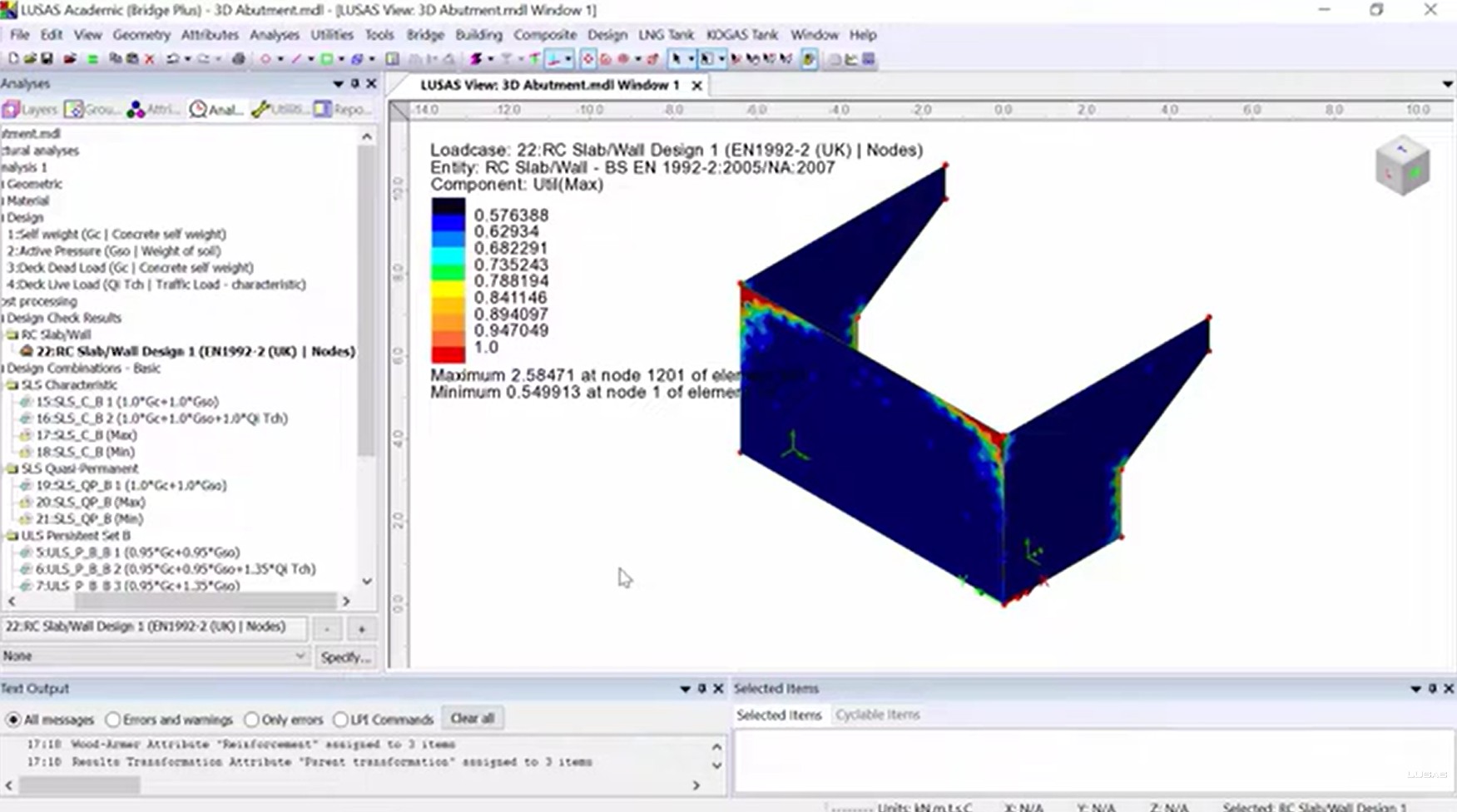
Task: Click the Cut (red X) toolbar icon
Action: [x=150, y=59]
